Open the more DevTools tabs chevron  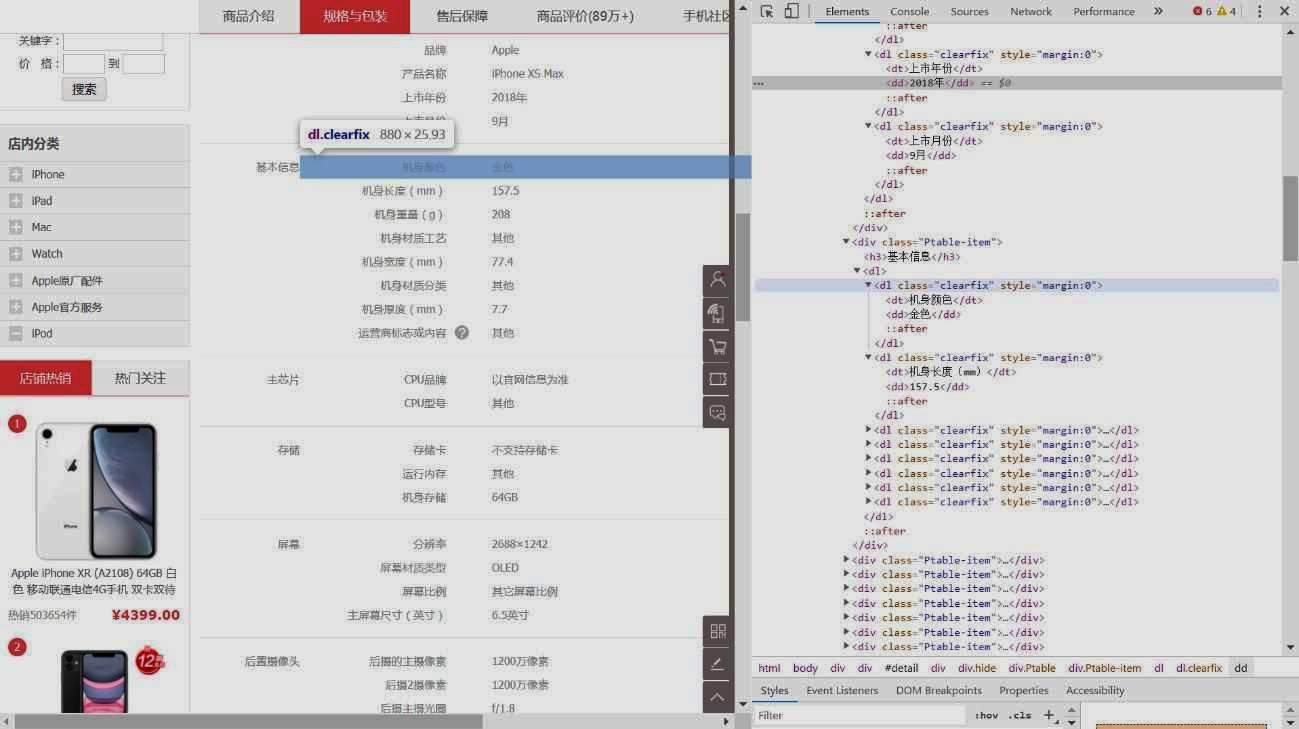1158,11
